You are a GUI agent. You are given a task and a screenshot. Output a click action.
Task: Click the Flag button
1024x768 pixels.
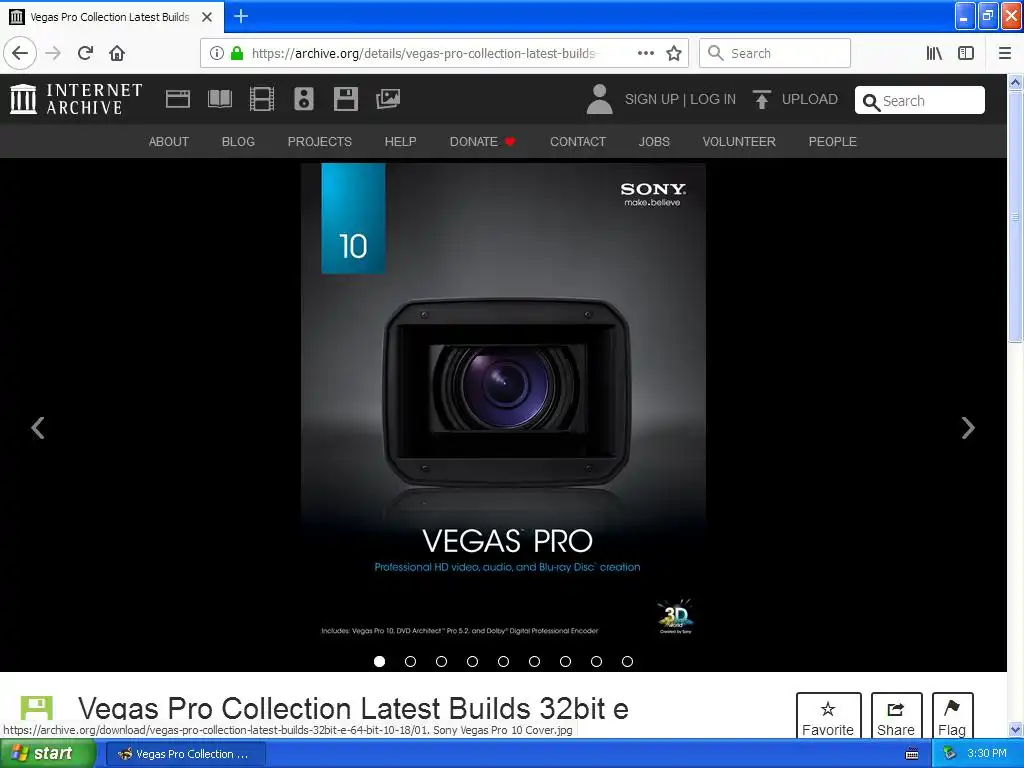[x=952, y=716]
